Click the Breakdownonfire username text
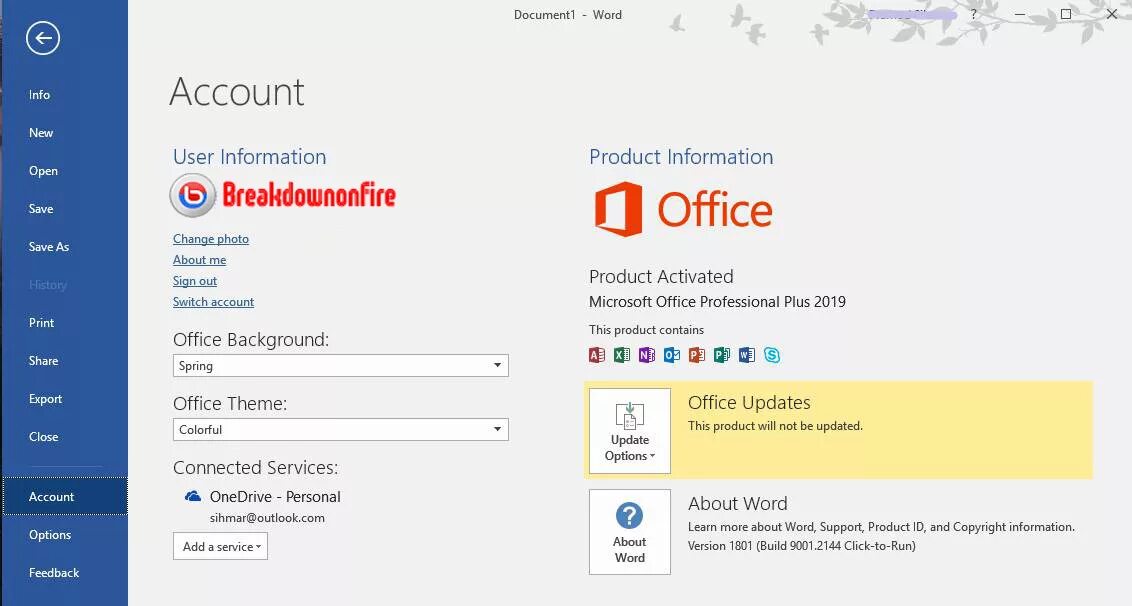The width and height of the screenshot is (1132, 606). point(309,195)
